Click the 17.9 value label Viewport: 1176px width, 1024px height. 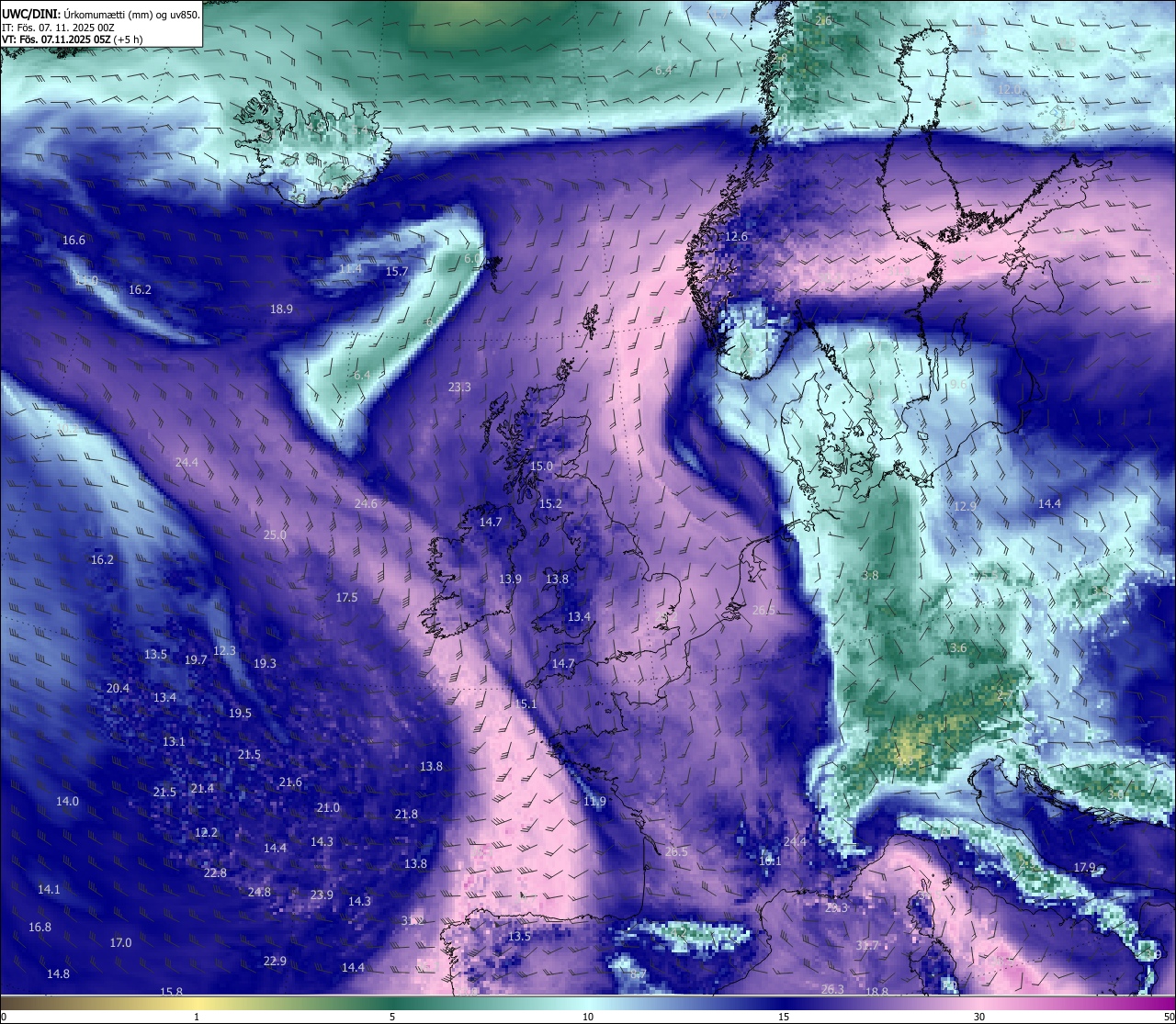1085,868
